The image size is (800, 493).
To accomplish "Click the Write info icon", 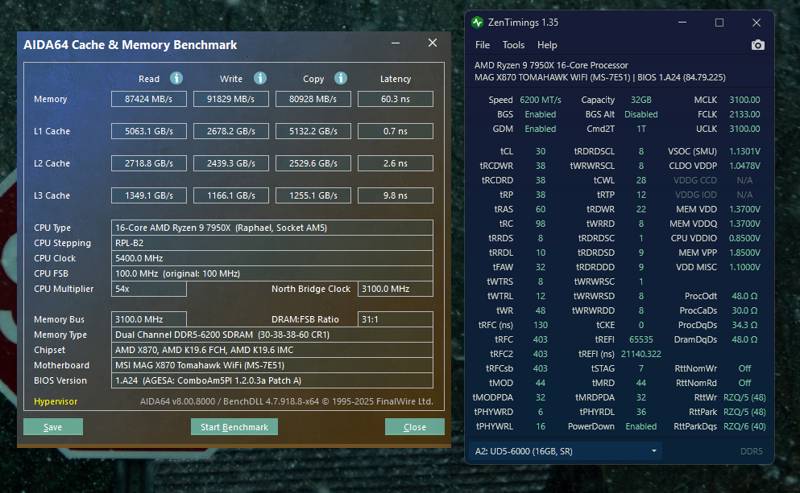I will (x=260, y=78).
